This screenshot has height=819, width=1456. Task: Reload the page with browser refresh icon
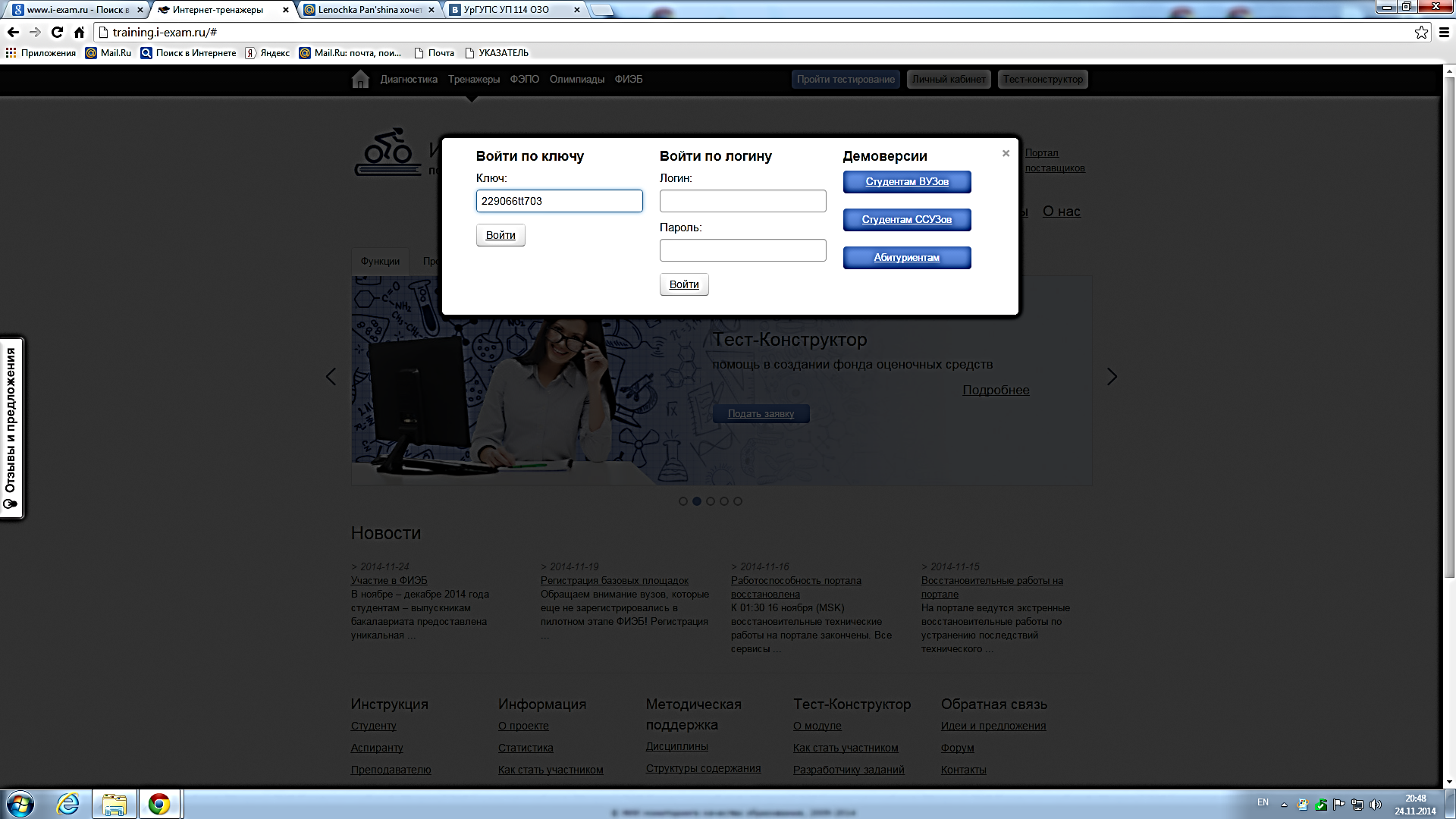point(57,32)
